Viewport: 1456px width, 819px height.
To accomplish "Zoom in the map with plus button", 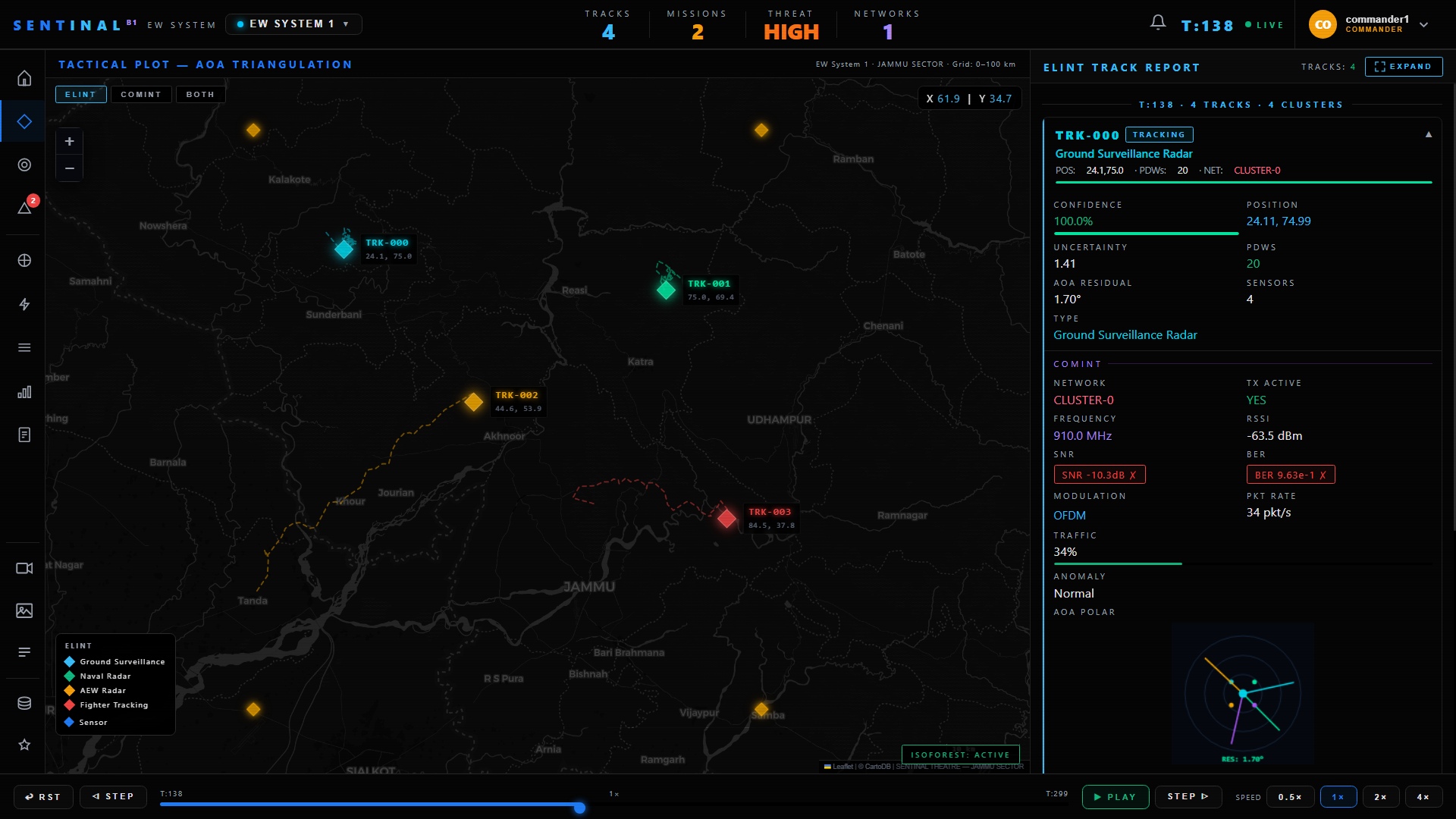I will click(x=69, y=141).
